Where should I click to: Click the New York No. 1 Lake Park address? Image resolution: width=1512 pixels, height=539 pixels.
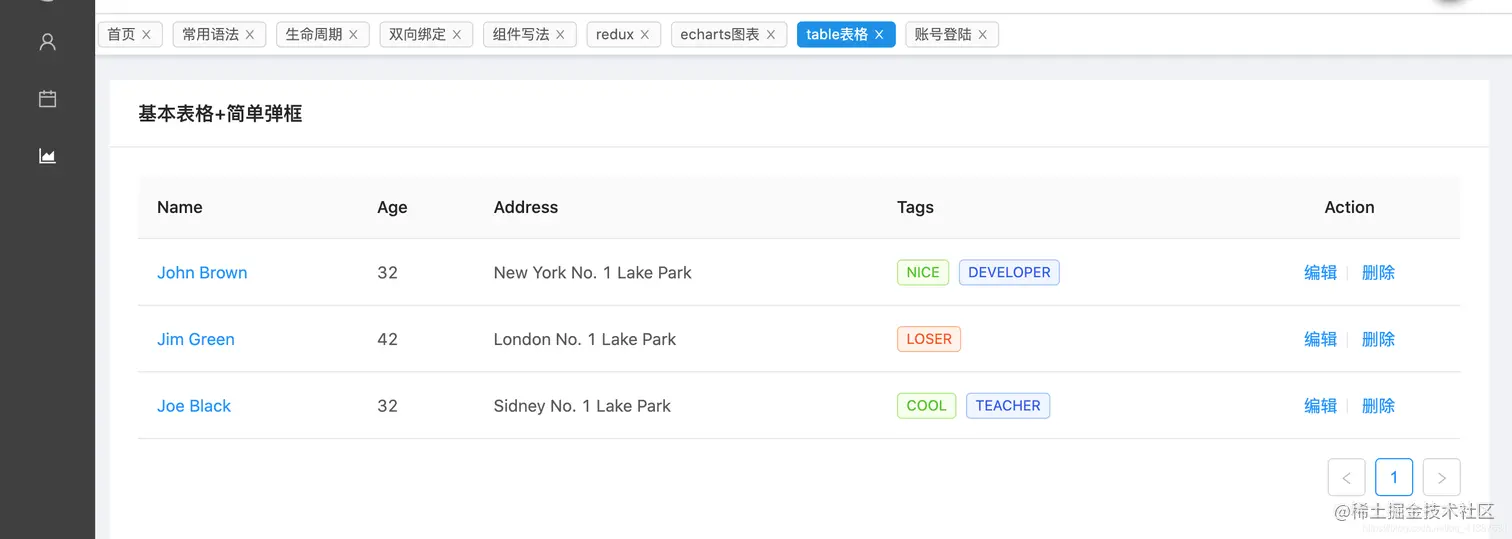pyautogui.click(x=593, y=272)
